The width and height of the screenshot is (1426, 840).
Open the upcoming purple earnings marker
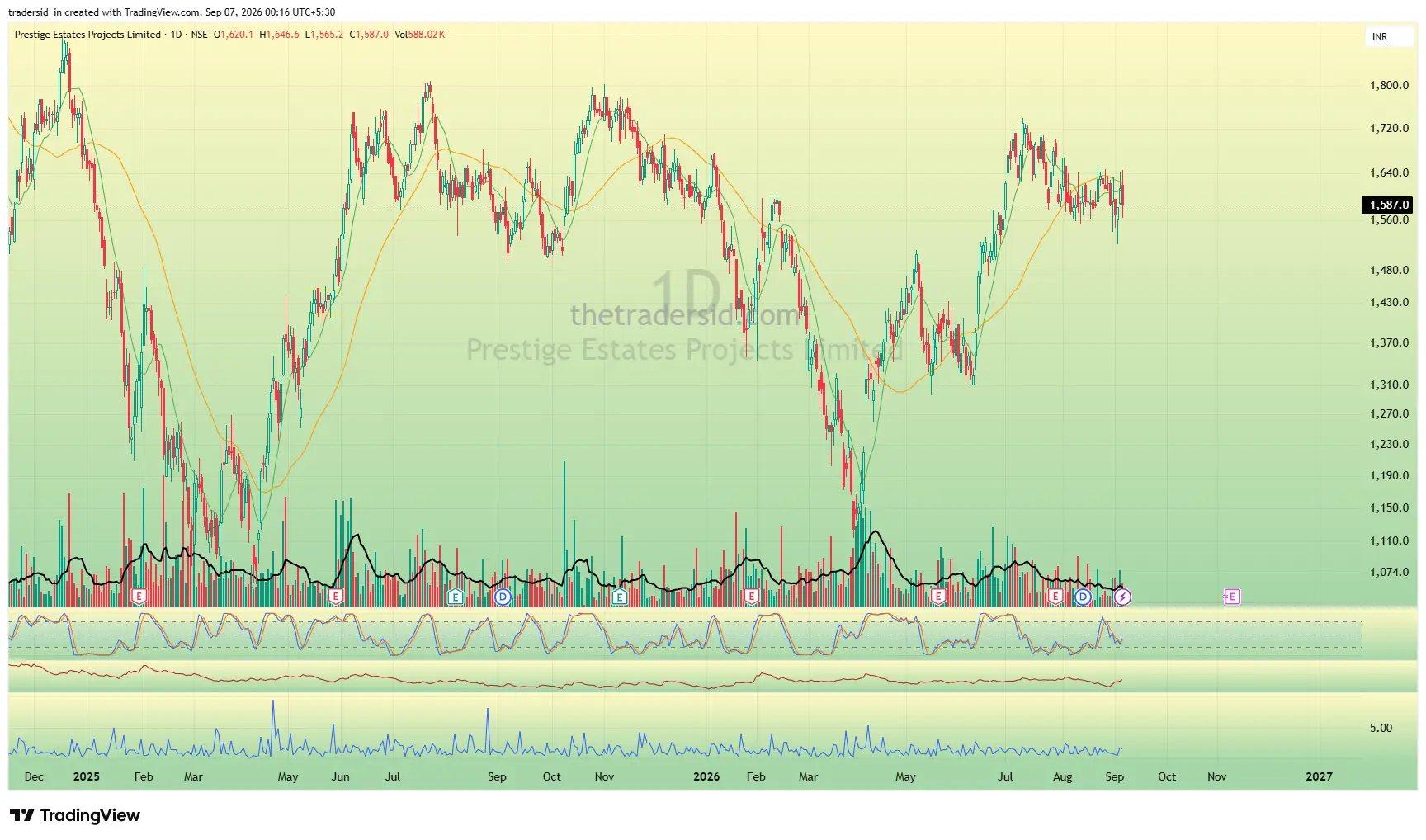tap(1232, 596)
